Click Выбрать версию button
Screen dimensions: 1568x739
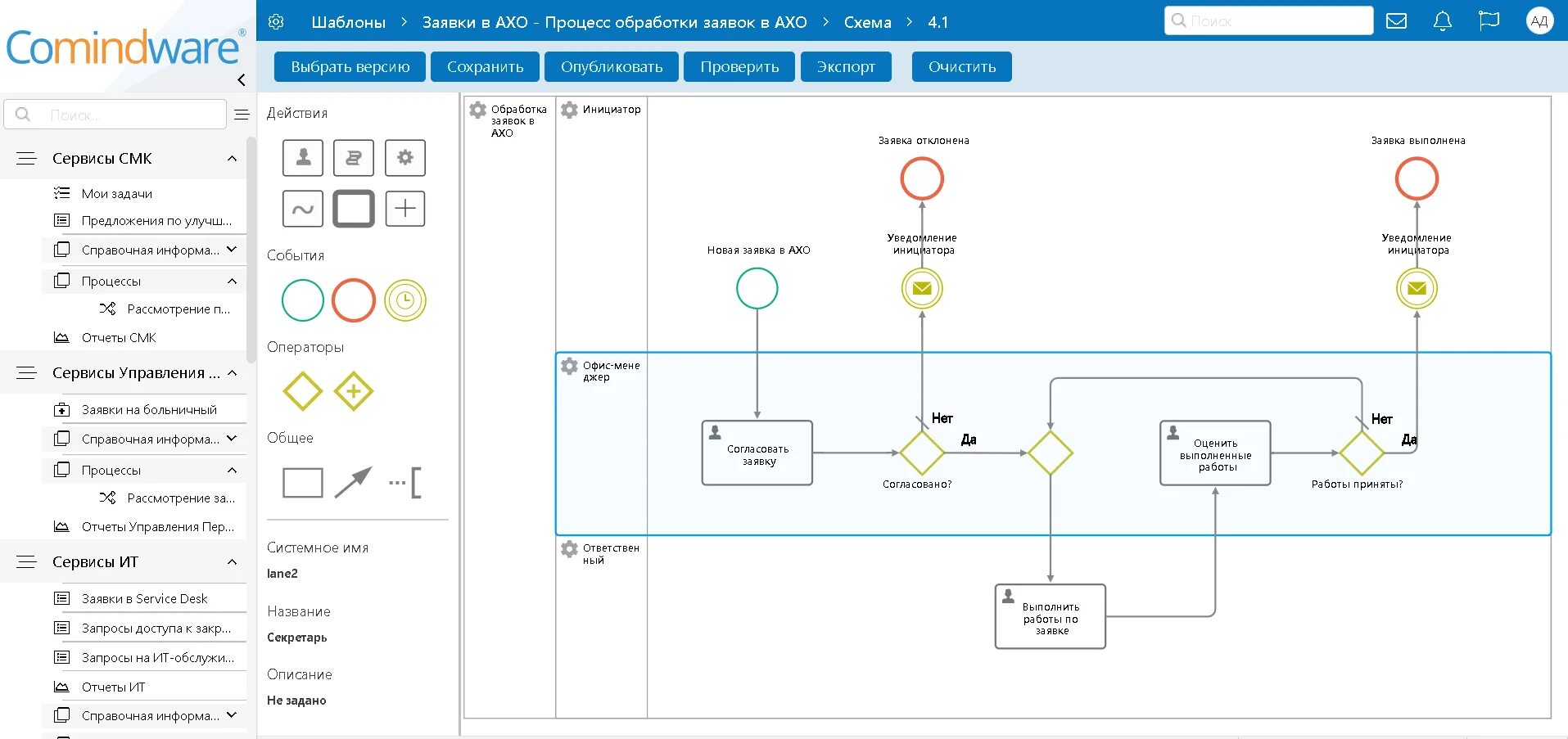point(350,66)
